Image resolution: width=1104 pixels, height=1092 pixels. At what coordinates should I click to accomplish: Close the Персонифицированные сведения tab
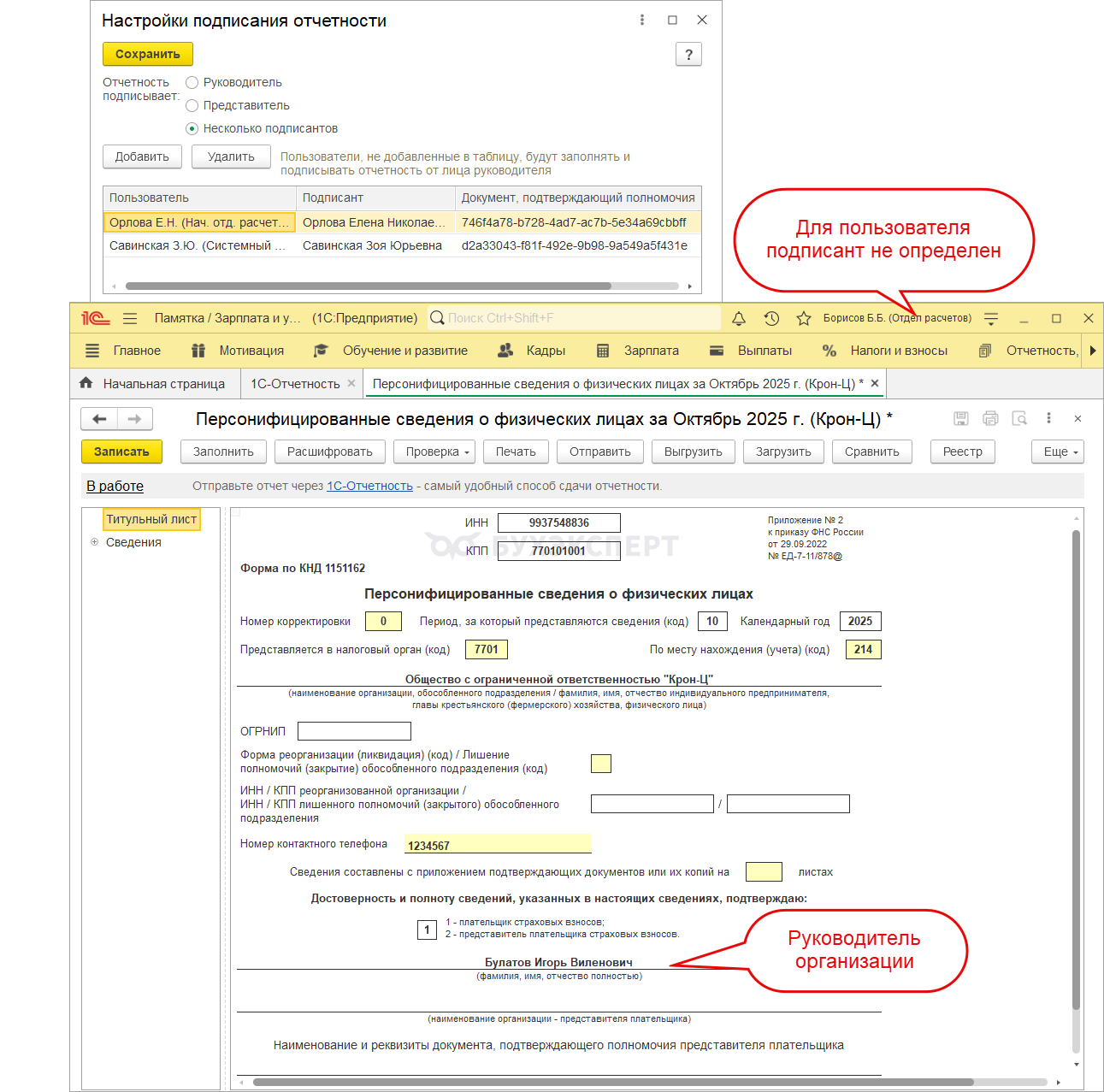click(x=875, y=383)
